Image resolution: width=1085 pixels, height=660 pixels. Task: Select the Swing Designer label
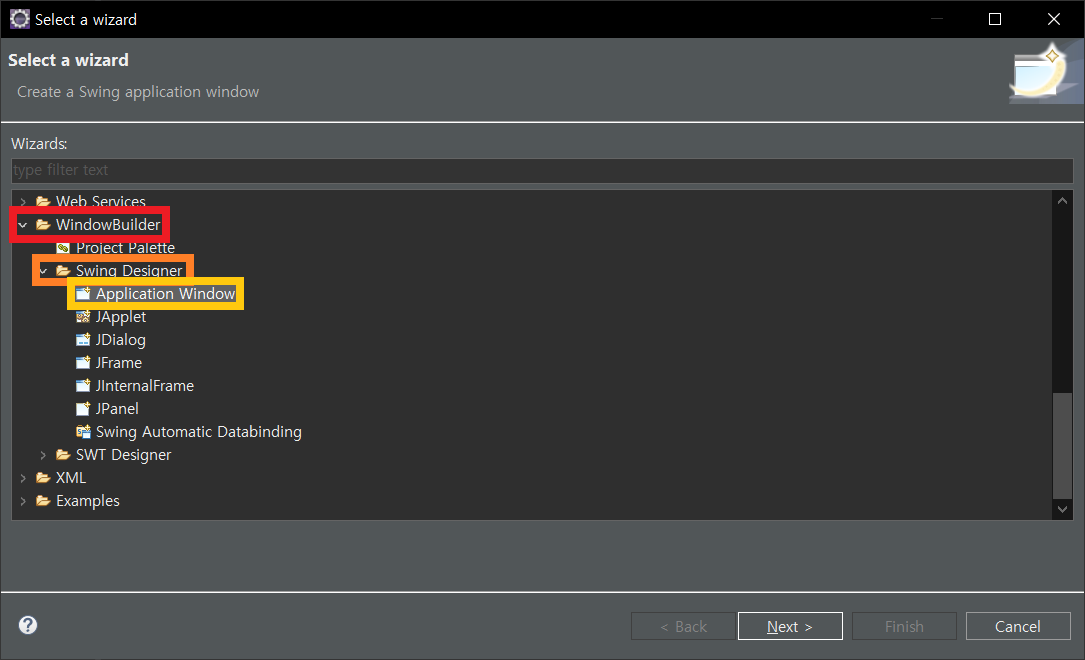(129, 271)
